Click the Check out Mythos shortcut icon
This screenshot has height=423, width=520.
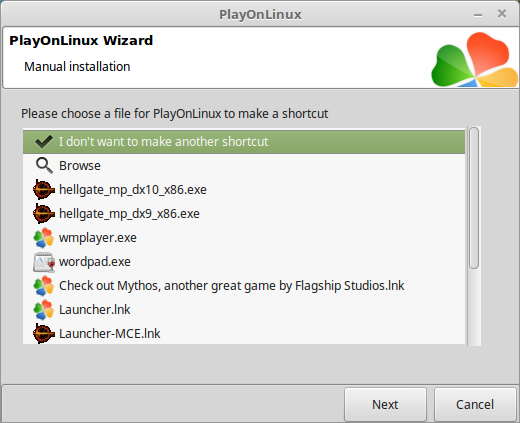point(44,286)
